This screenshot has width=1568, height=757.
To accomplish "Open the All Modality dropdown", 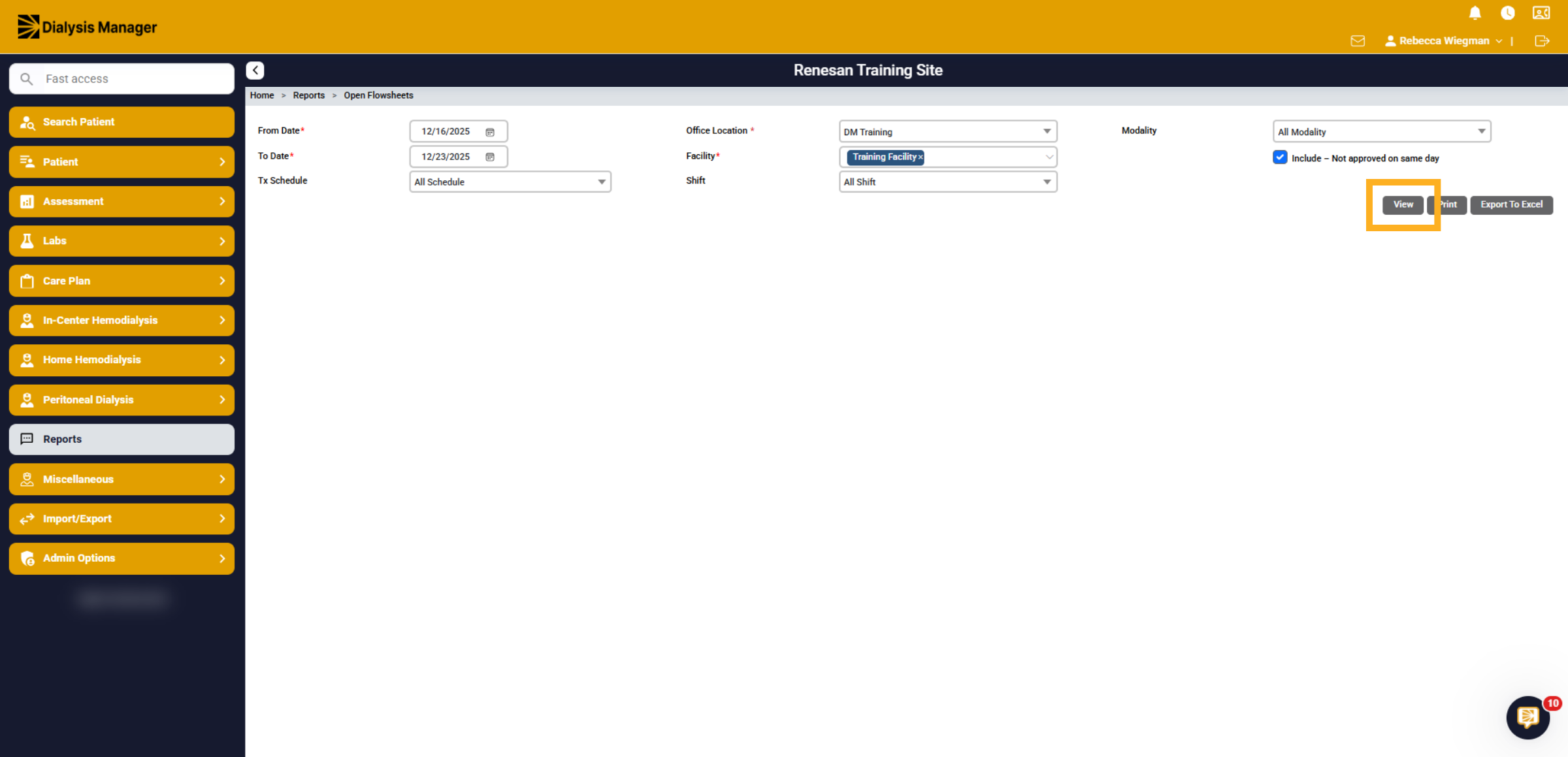I will pos(1382,131).
